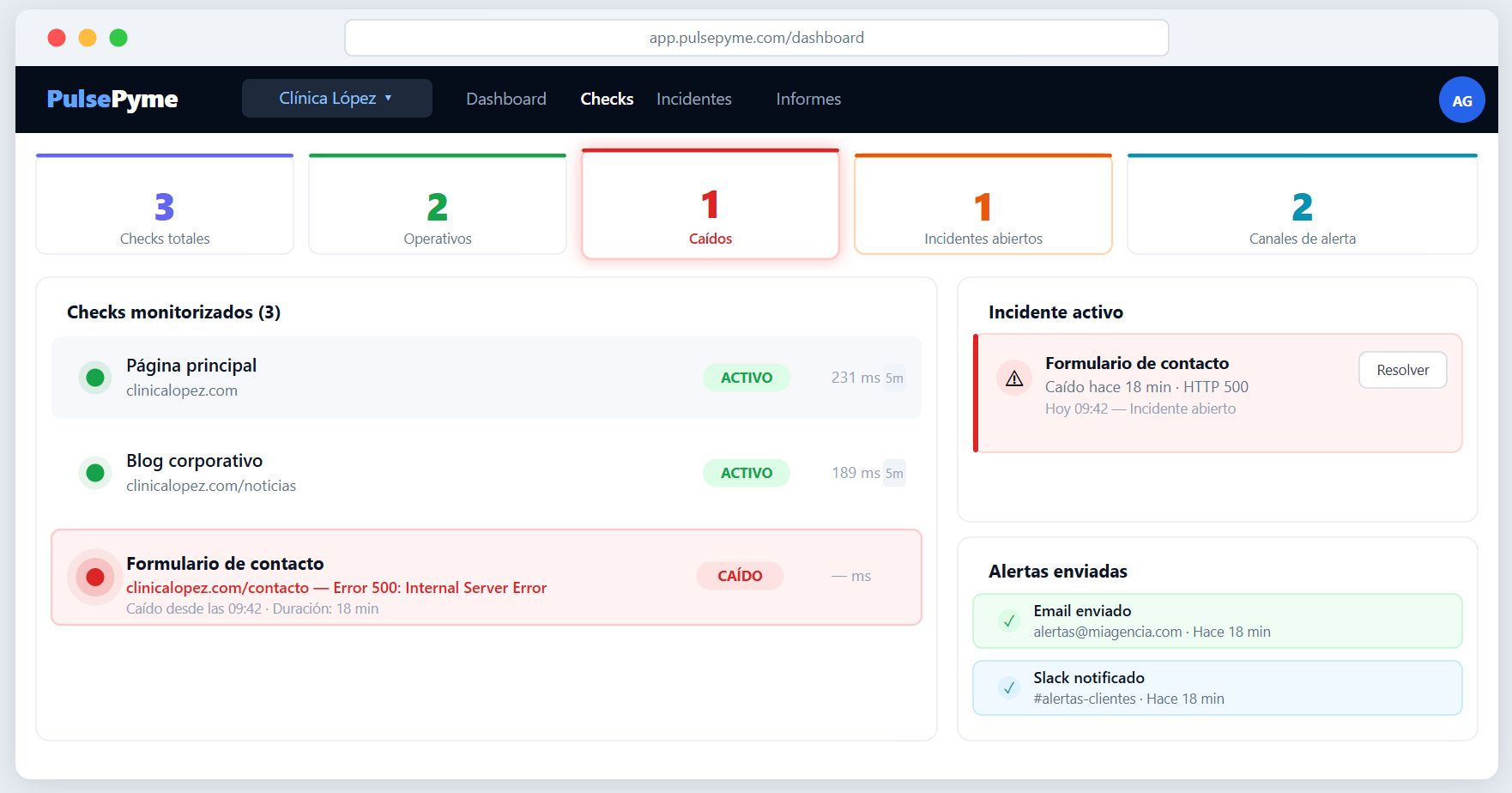The height and width of the screenshot is (793, 1512).
Task: Click the red close window button
Action: (x=57, y=38)
